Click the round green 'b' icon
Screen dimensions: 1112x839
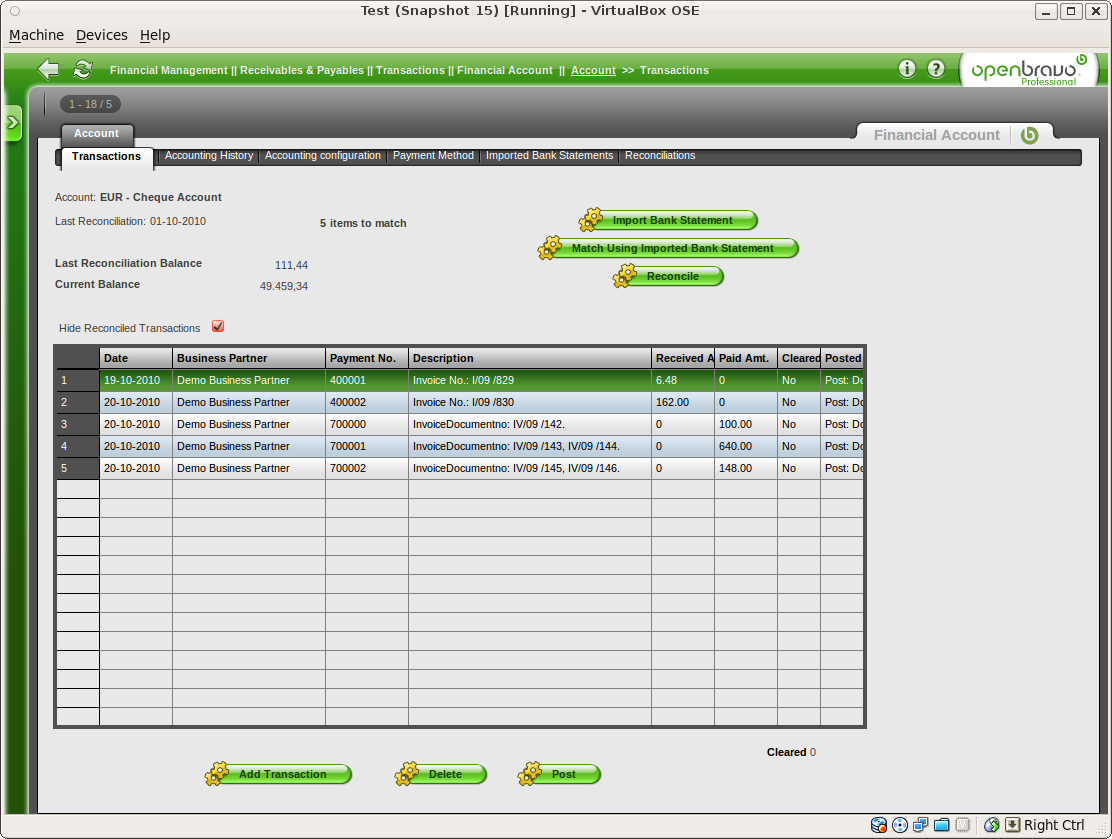(x=1029, y=135)
